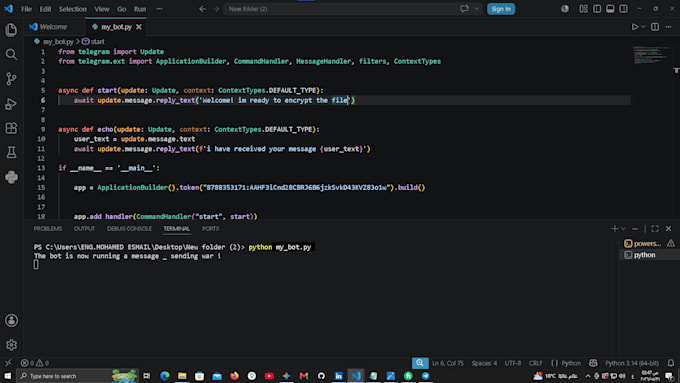The image size is (680, 383).
Task: Click Ln 6, Col 75 cursor position
Action: tap(448, 363)
